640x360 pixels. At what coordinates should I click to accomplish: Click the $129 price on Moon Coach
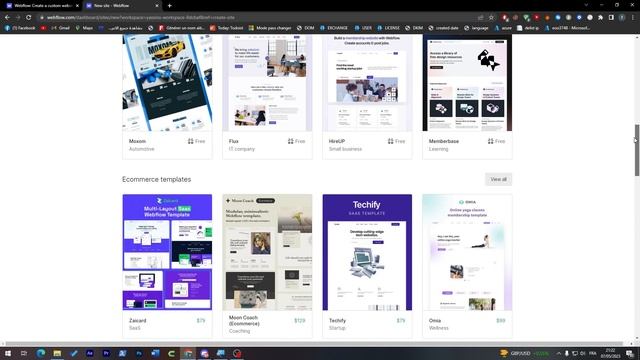tap(300, 320)
